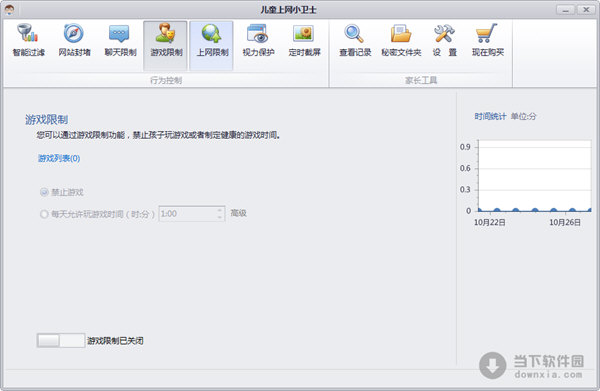The image size is (600, 391).
Task: Select the 游戏限制 game restriction tool
Action: pyautogui.click(x=166, y=45)
